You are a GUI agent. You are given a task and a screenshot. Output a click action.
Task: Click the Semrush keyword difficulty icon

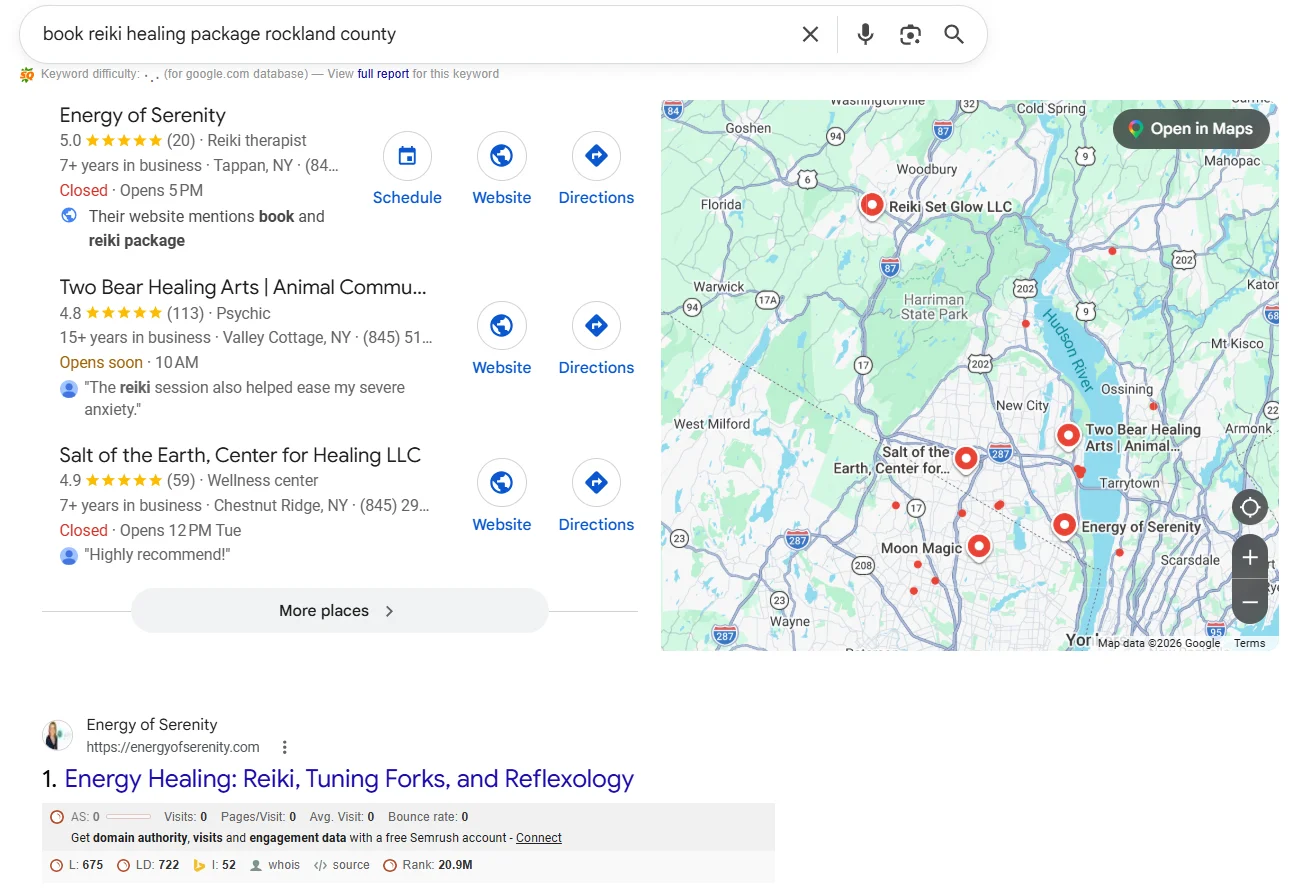(x=27, y=74)
